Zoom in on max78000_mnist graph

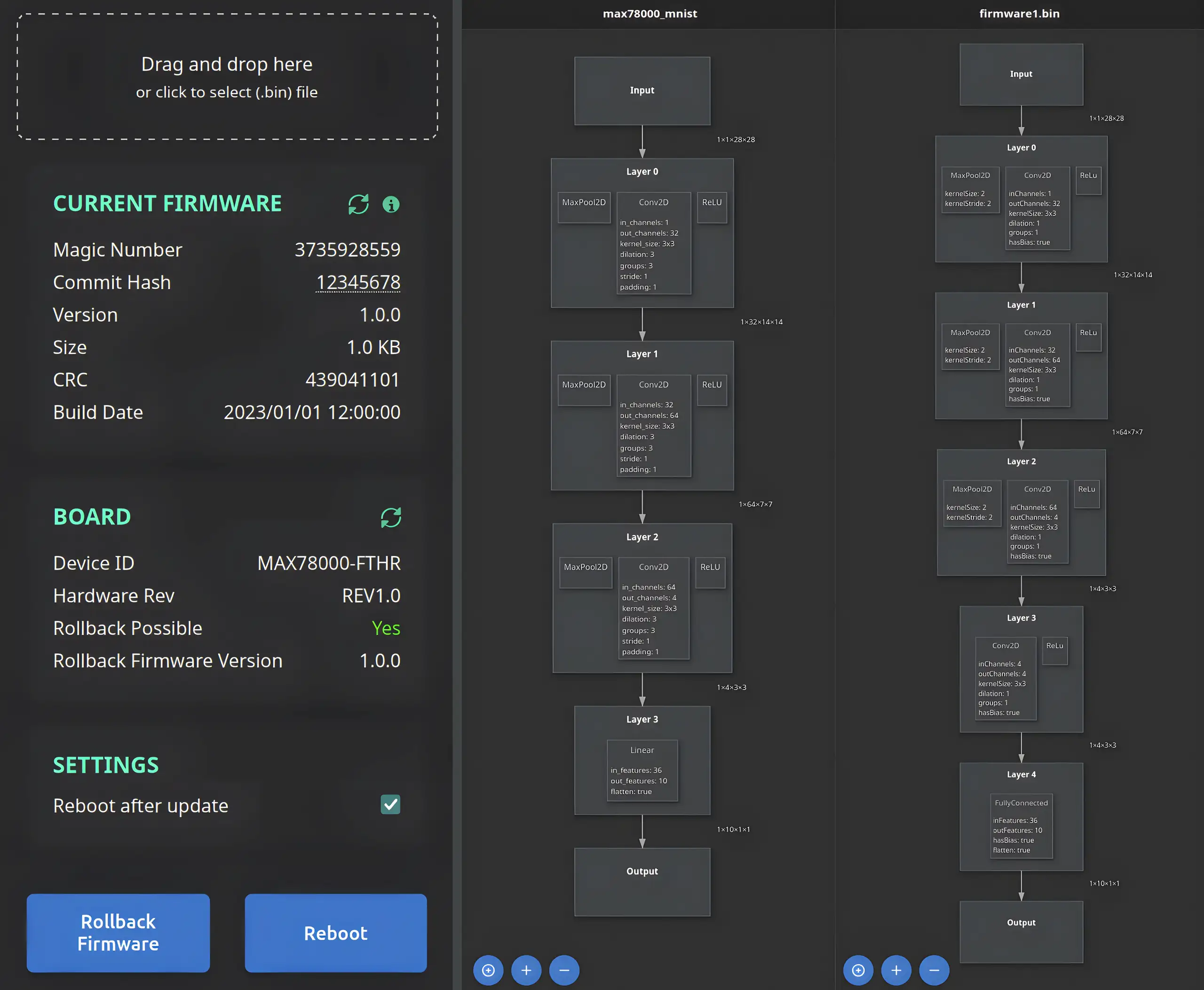[x=526, y=970]
